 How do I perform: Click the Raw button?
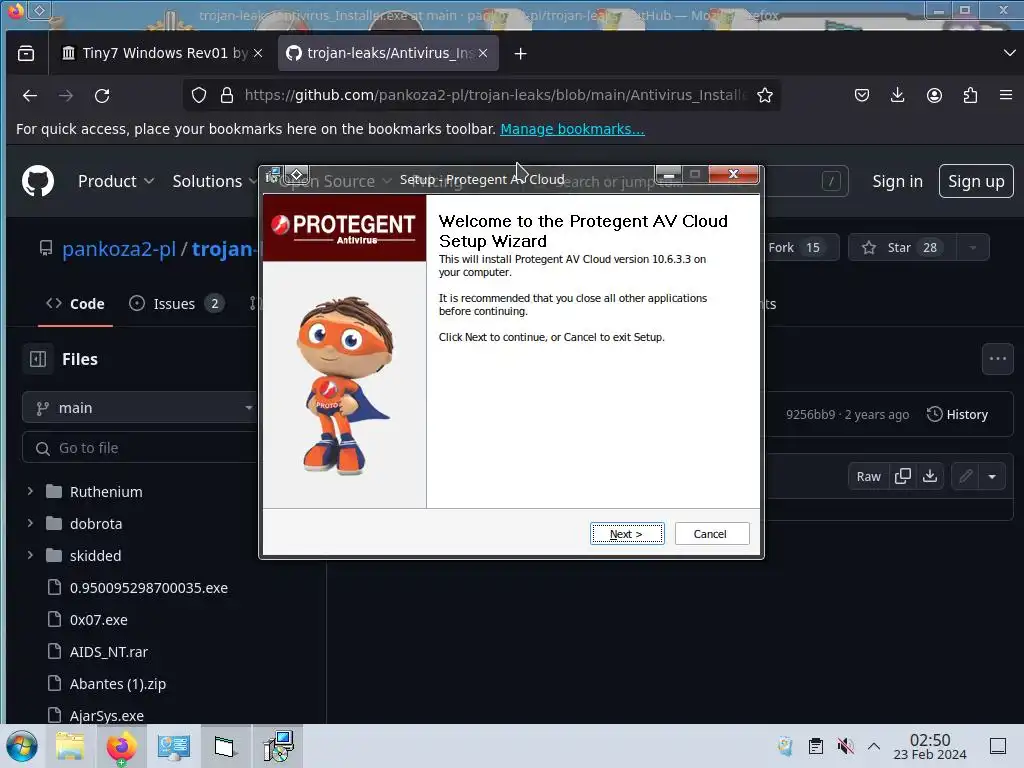tap(869, 476)
